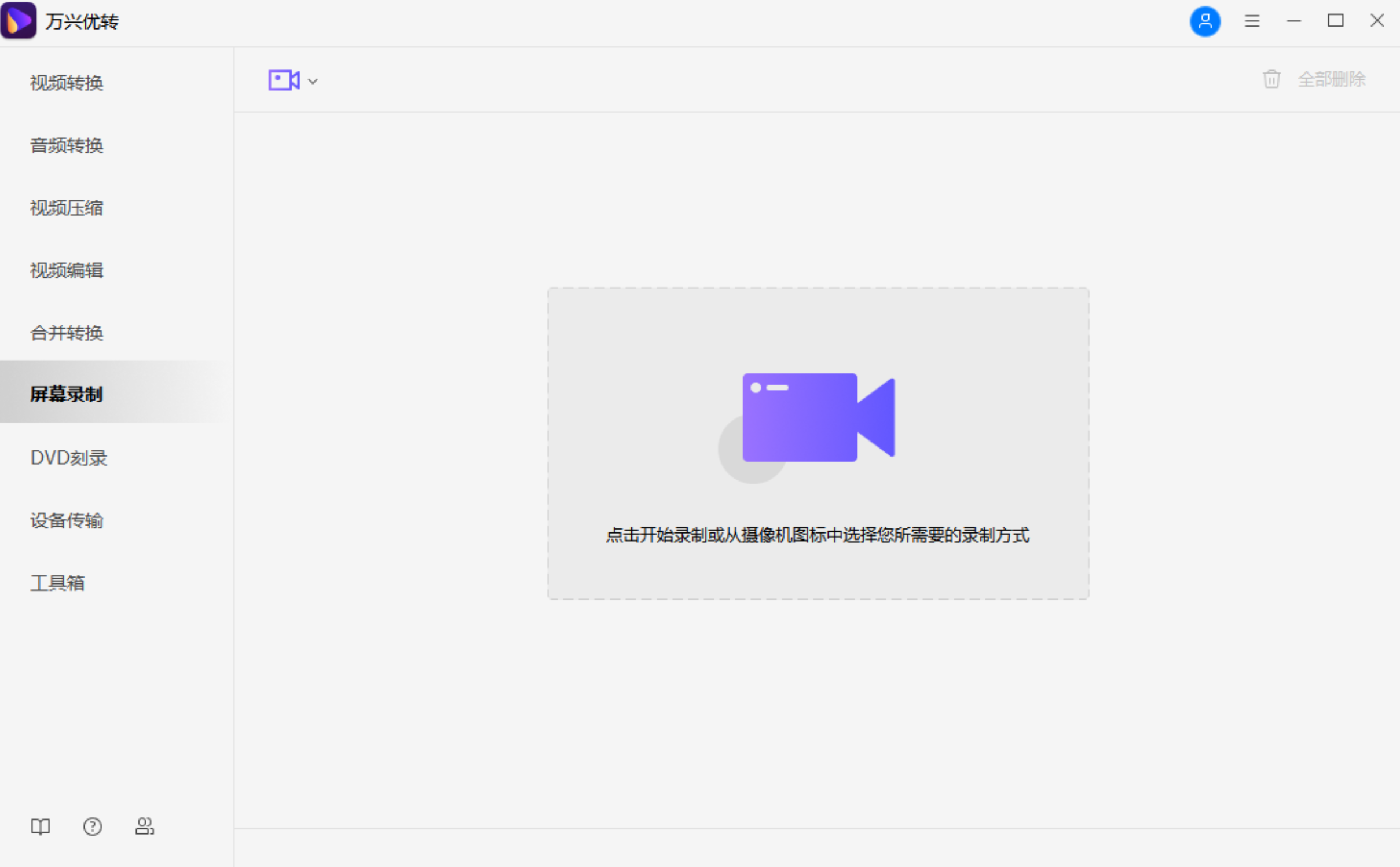Open DVD刻录 from the sidebar
This screenshot has height=867, width=1400.
(x=68, y=458)
